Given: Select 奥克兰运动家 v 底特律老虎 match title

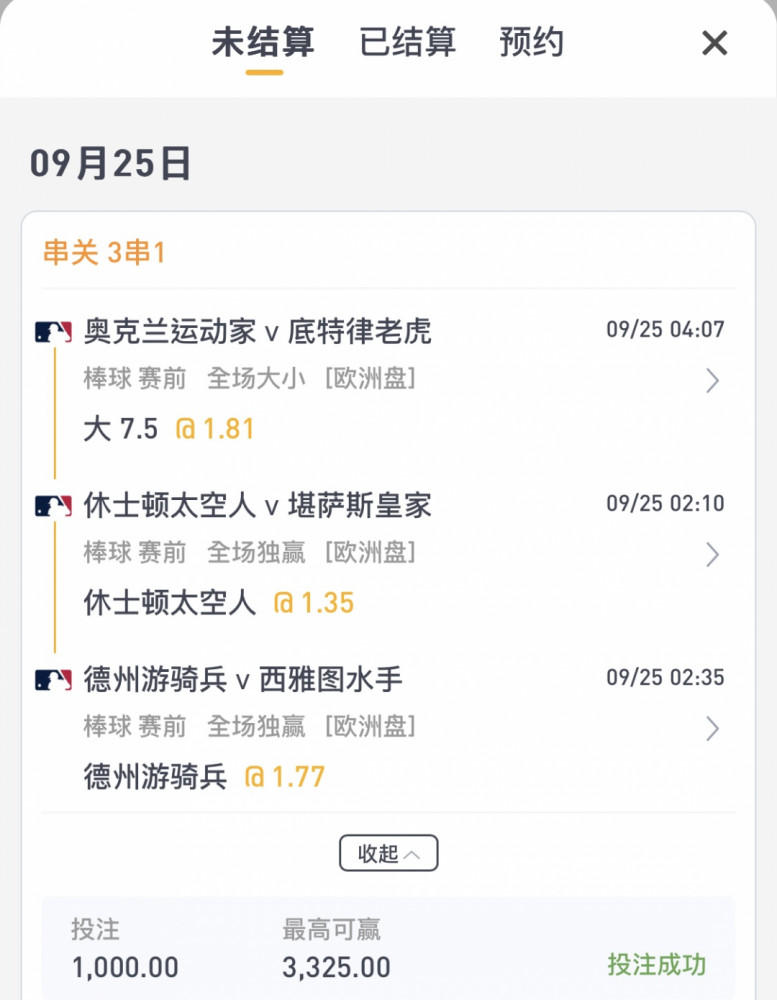Looking at the screenshot, I should point(258,332).
